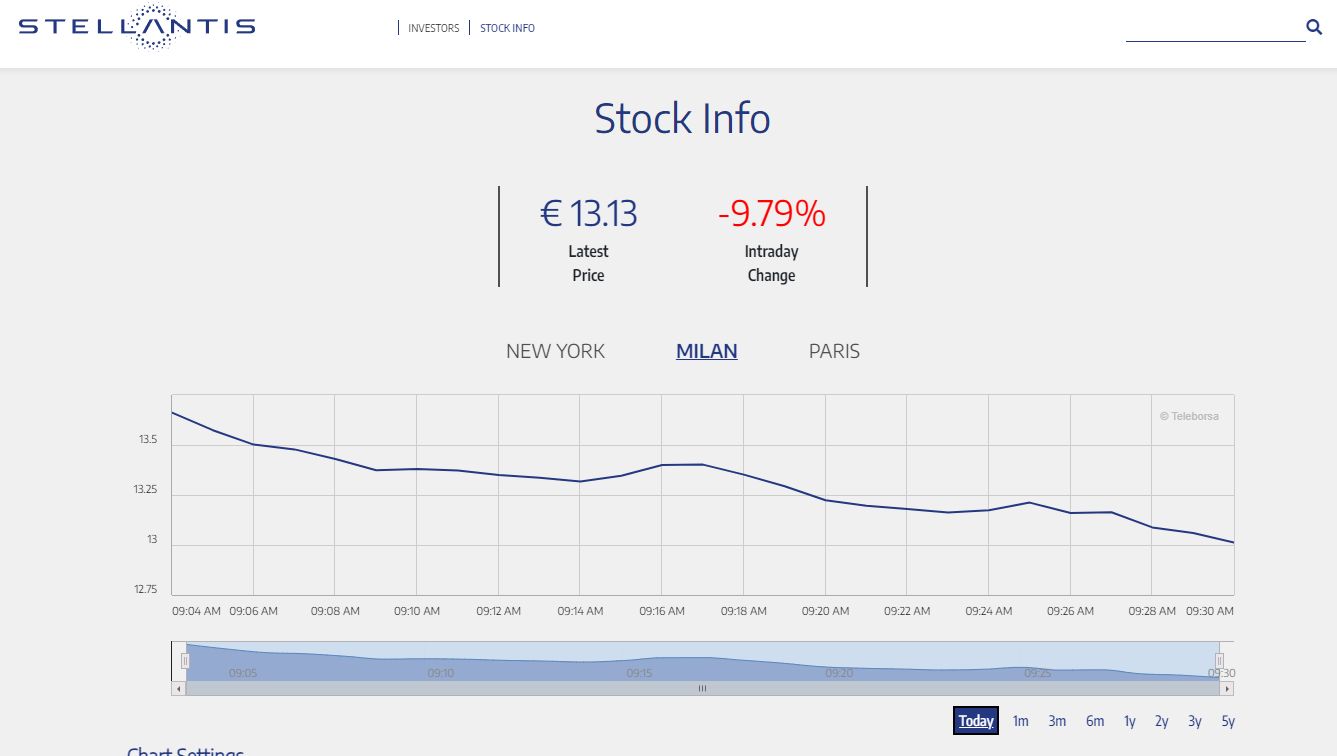
Task: Click the Stock Info page heading
Action: pyautogui.click(x=682, y=119)
